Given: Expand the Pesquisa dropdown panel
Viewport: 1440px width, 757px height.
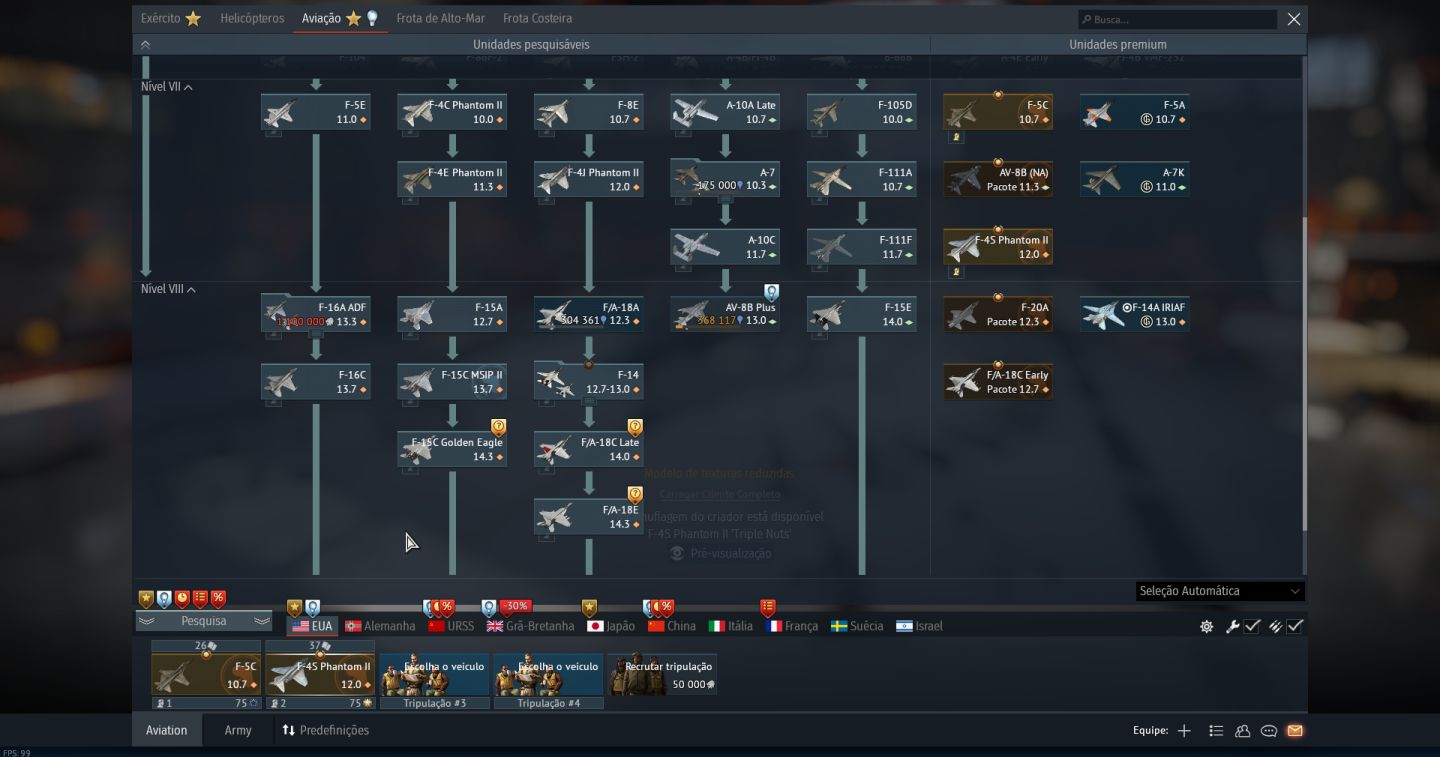Looking at the screenshot, I should pos(204,621).
